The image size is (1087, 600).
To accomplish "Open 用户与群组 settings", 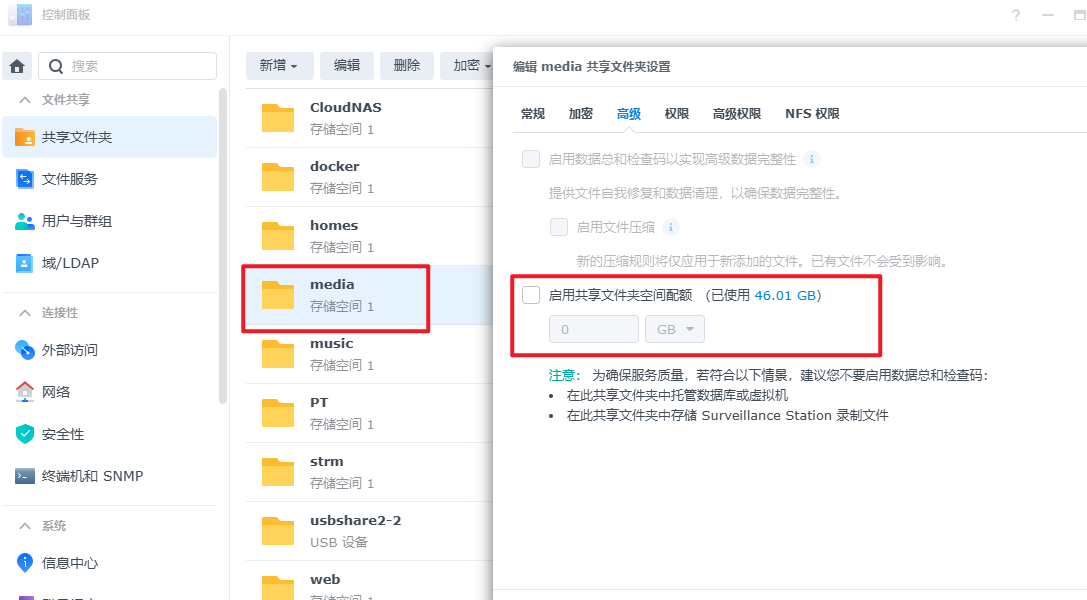I will pyautogui.click(x=76, y=221).
